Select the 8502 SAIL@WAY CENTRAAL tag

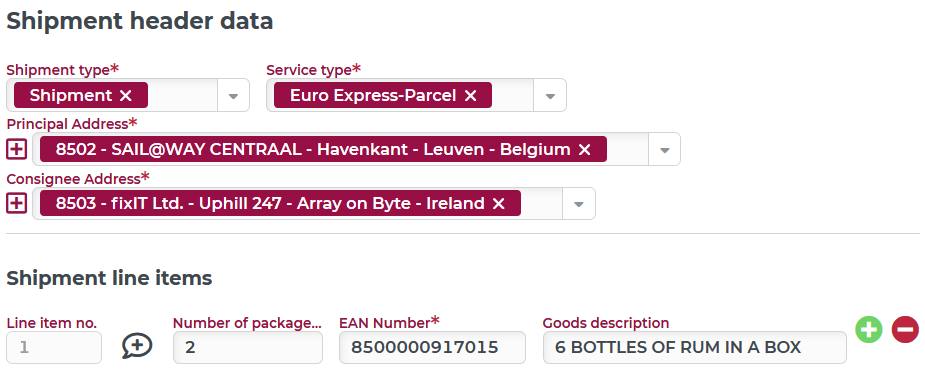313,150
